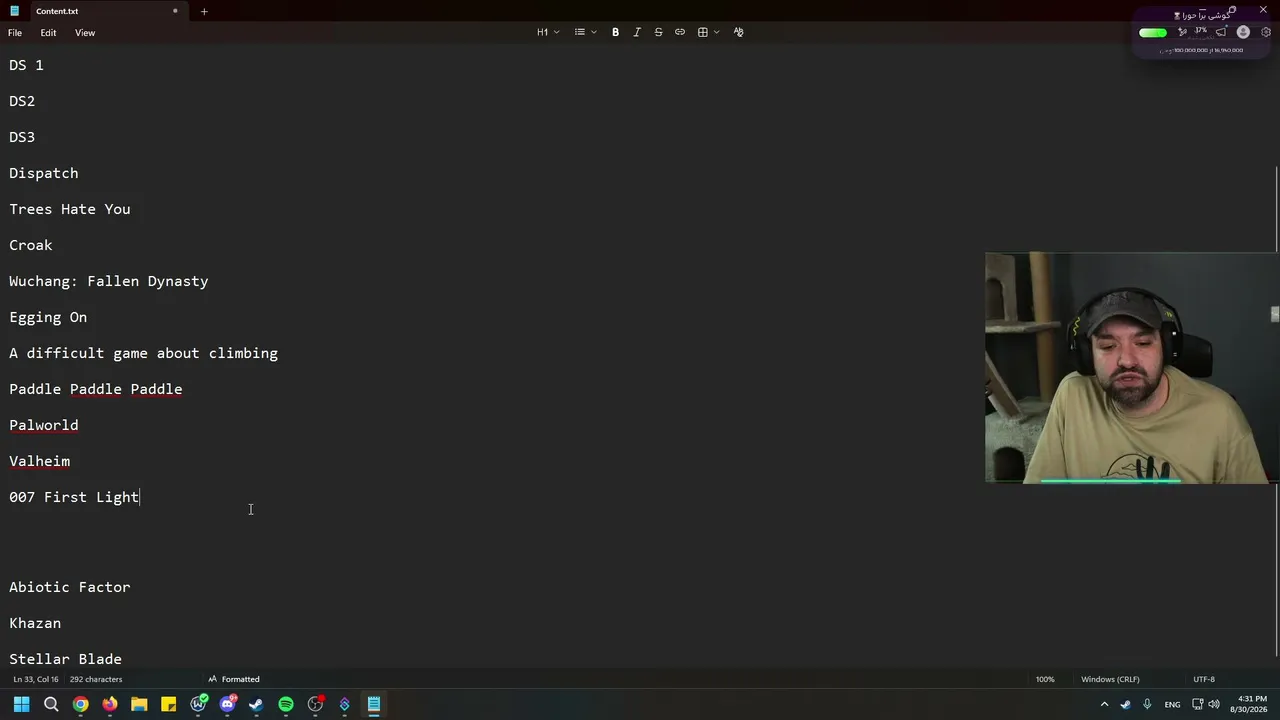This screenshot has height=720, width=1280.
Task: Click the line "DS2"
Action: coord(22,101)
